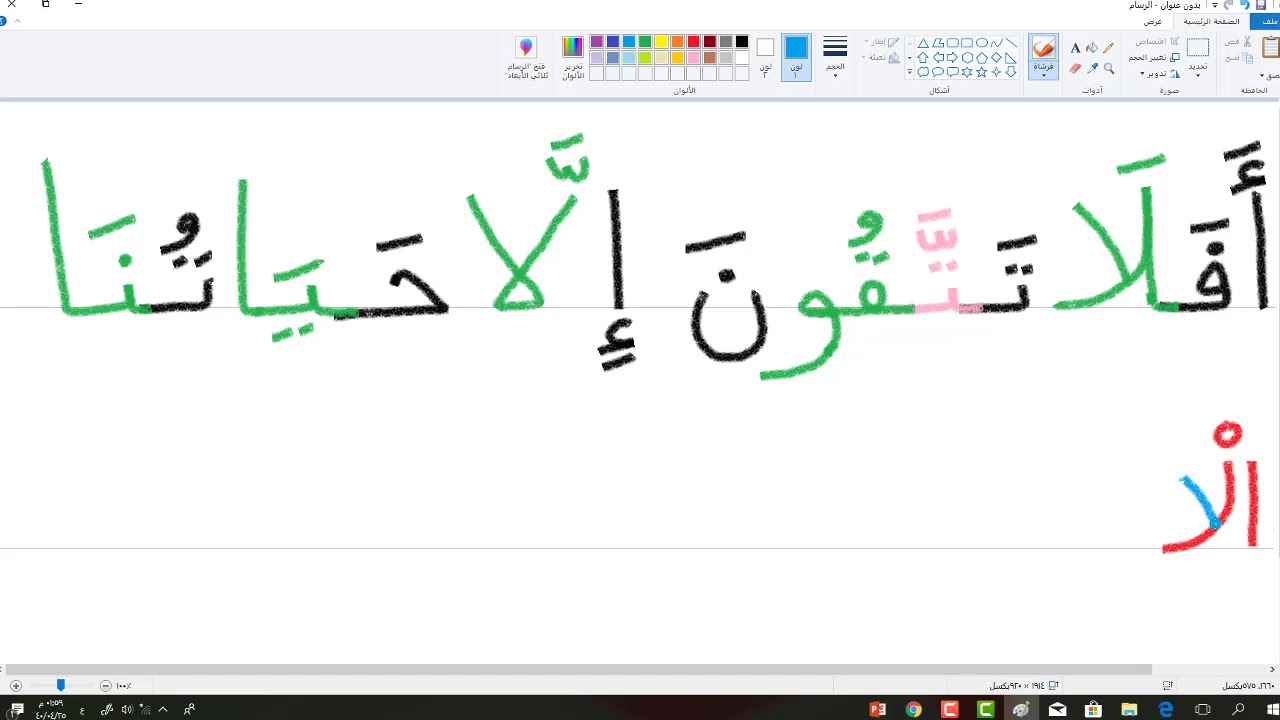The image size is (1280, 720).
Task: Choose the five-point star shape
Action: [x=982, y=72]
